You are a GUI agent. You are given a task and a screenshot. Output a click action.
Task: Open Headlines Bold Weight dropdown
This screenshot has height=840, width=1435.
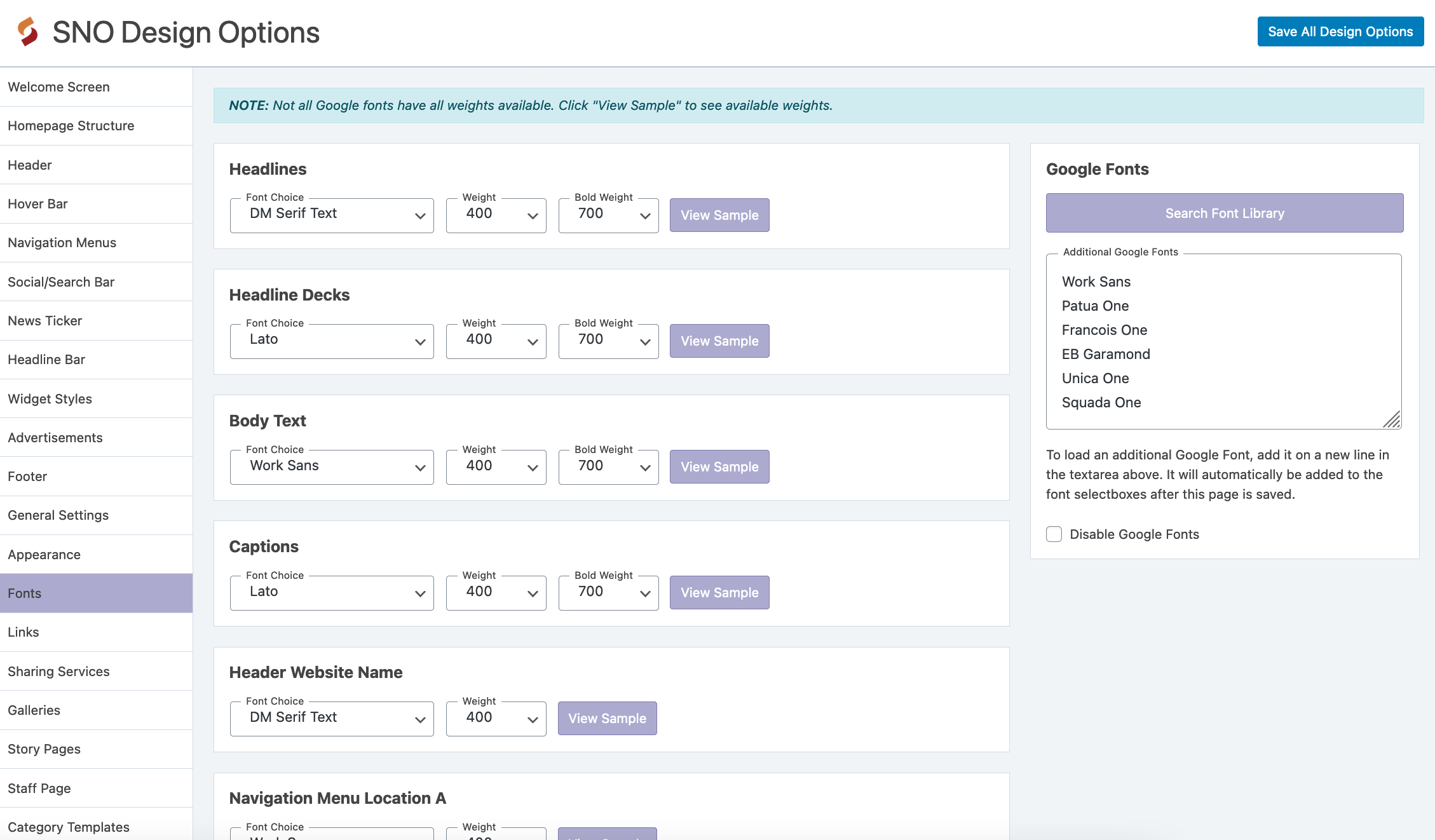tap(609, 215)
